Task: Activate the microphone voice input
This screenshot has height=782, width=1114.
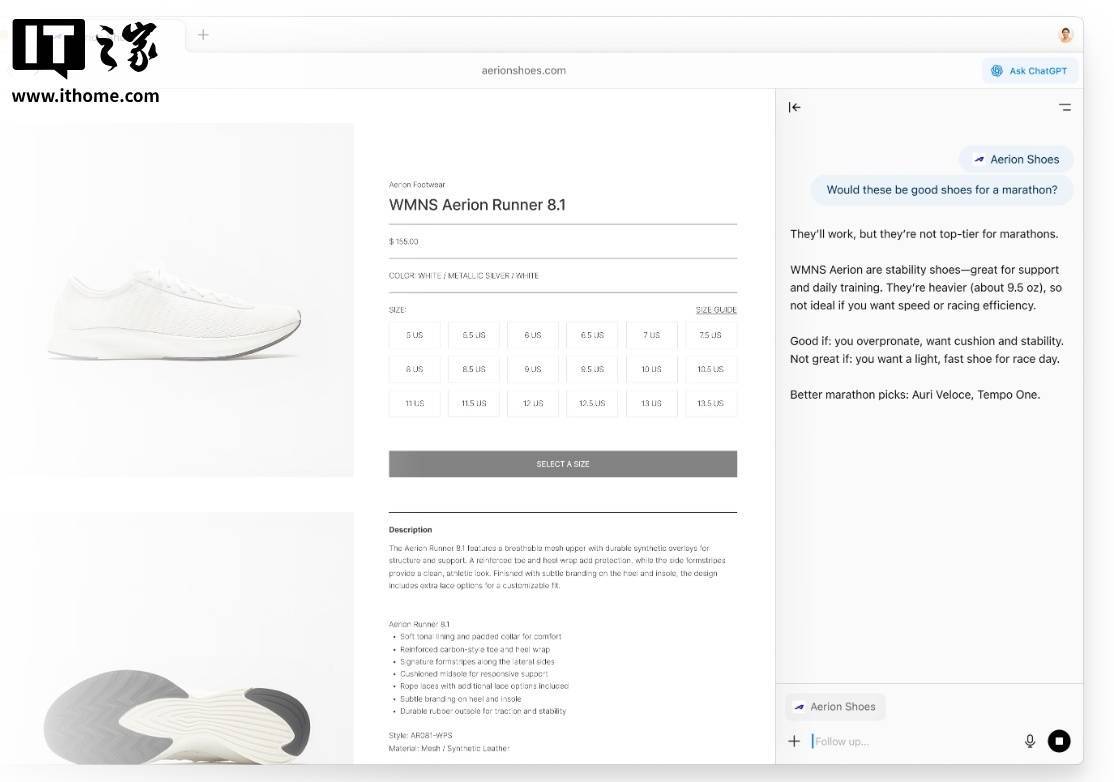Action: point(1030,741)
